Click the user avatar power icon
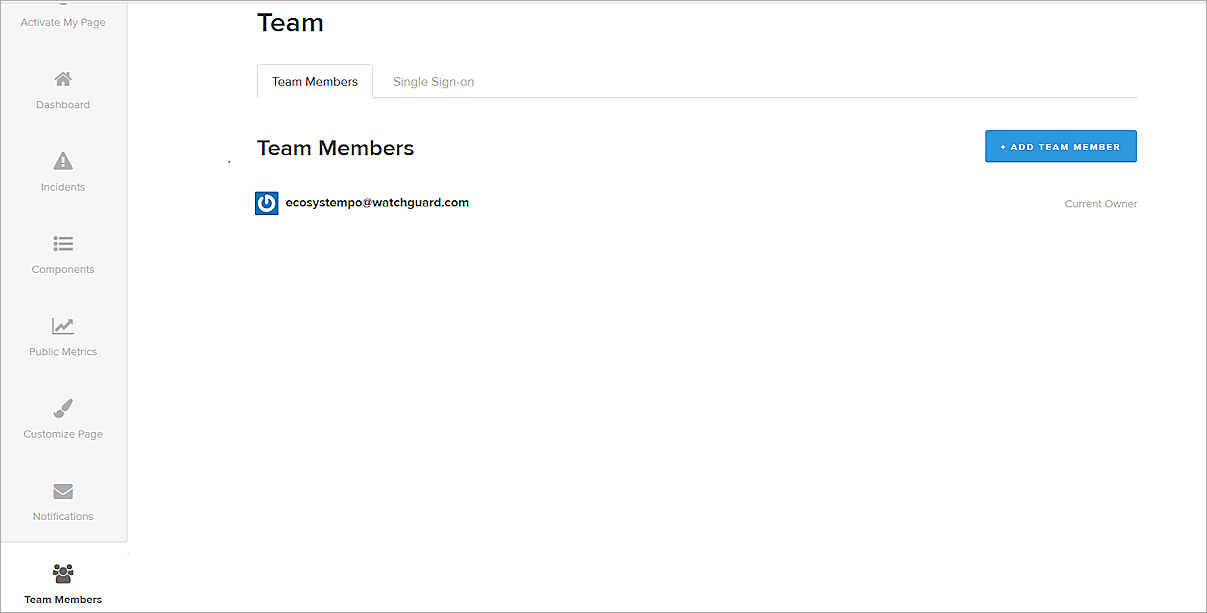 (x=267, y=203)
